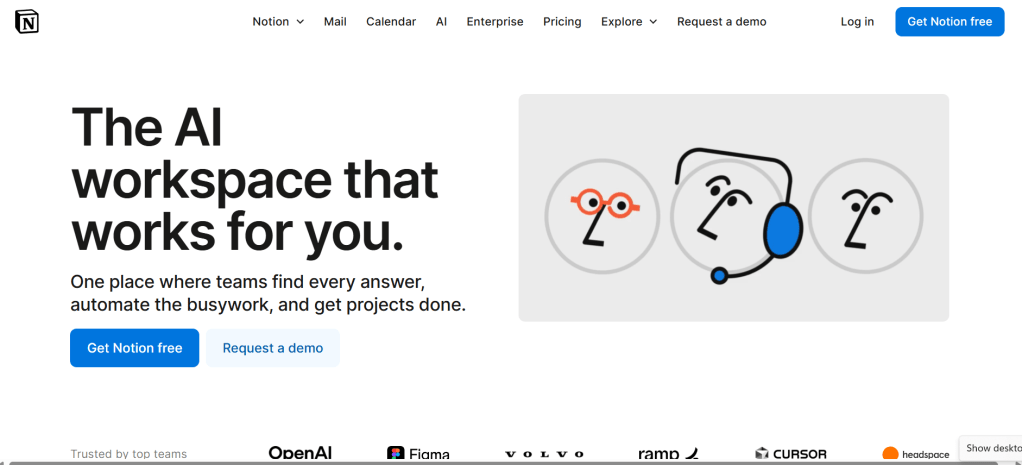Open the Calendar menu item
1022x465 pixels.
click(x=391, y=22)
